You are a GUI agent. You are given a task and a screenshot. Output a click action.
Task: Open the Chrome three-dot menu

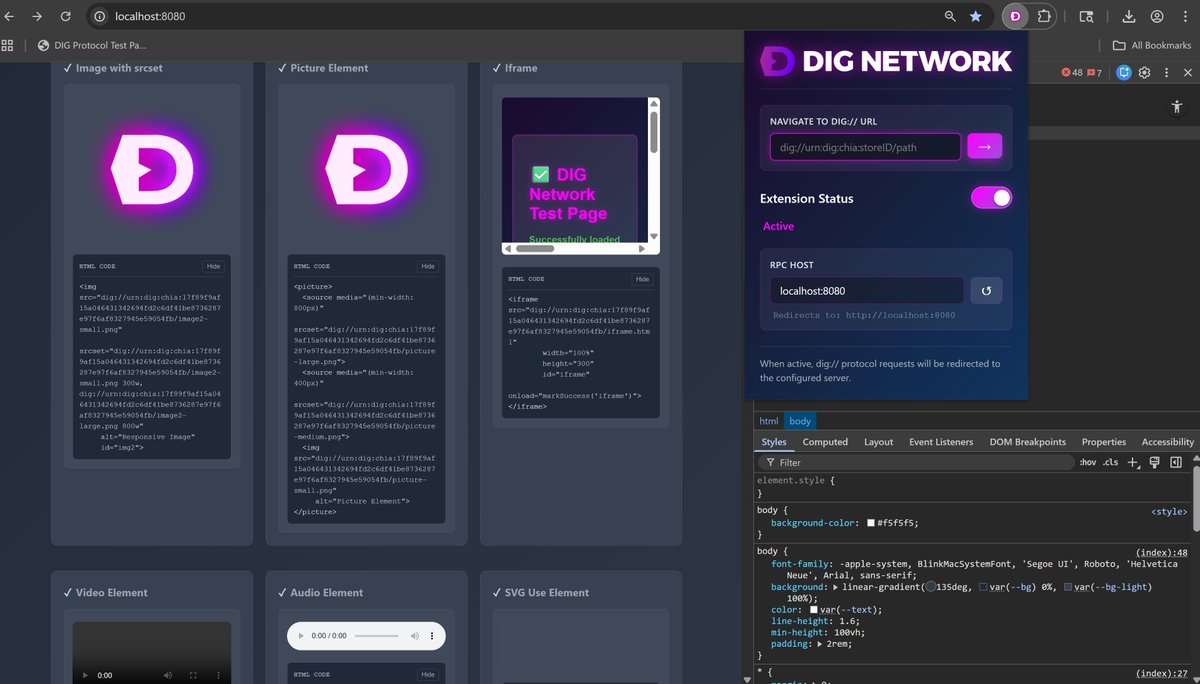point(1186,17)
